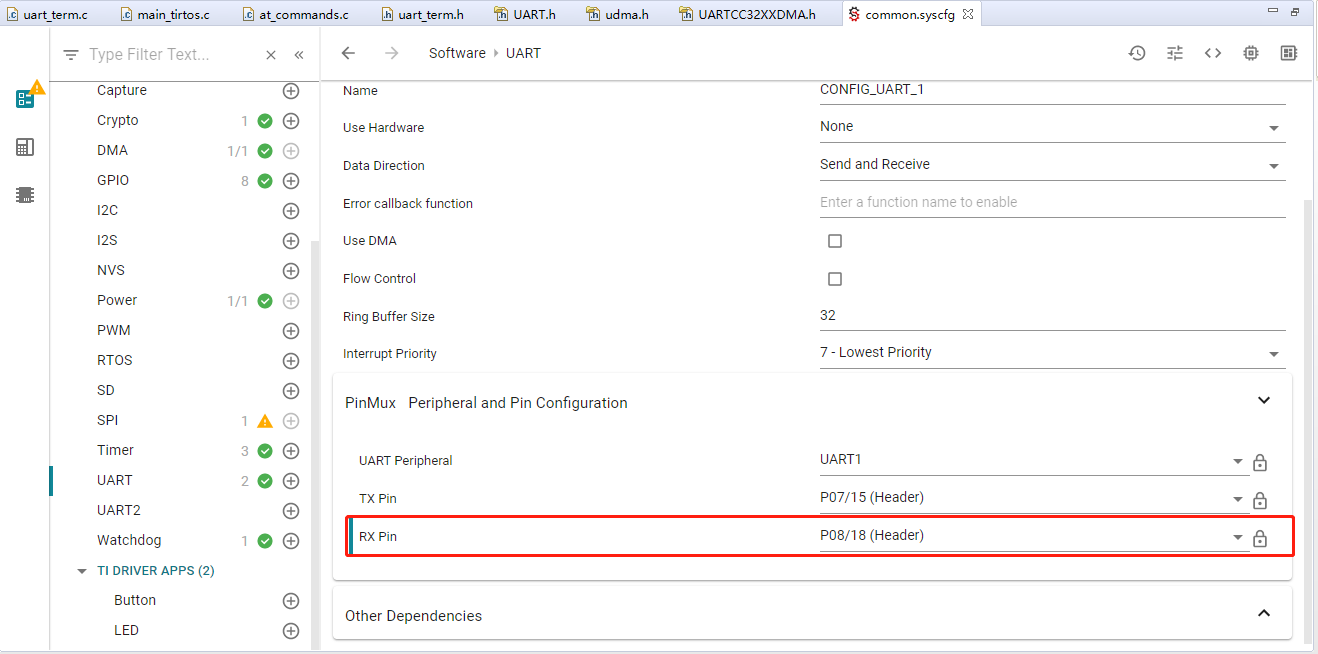This screenshot has height=654, width=1318.
Task: Add a new UART2 instance
Action: [291, 511]
